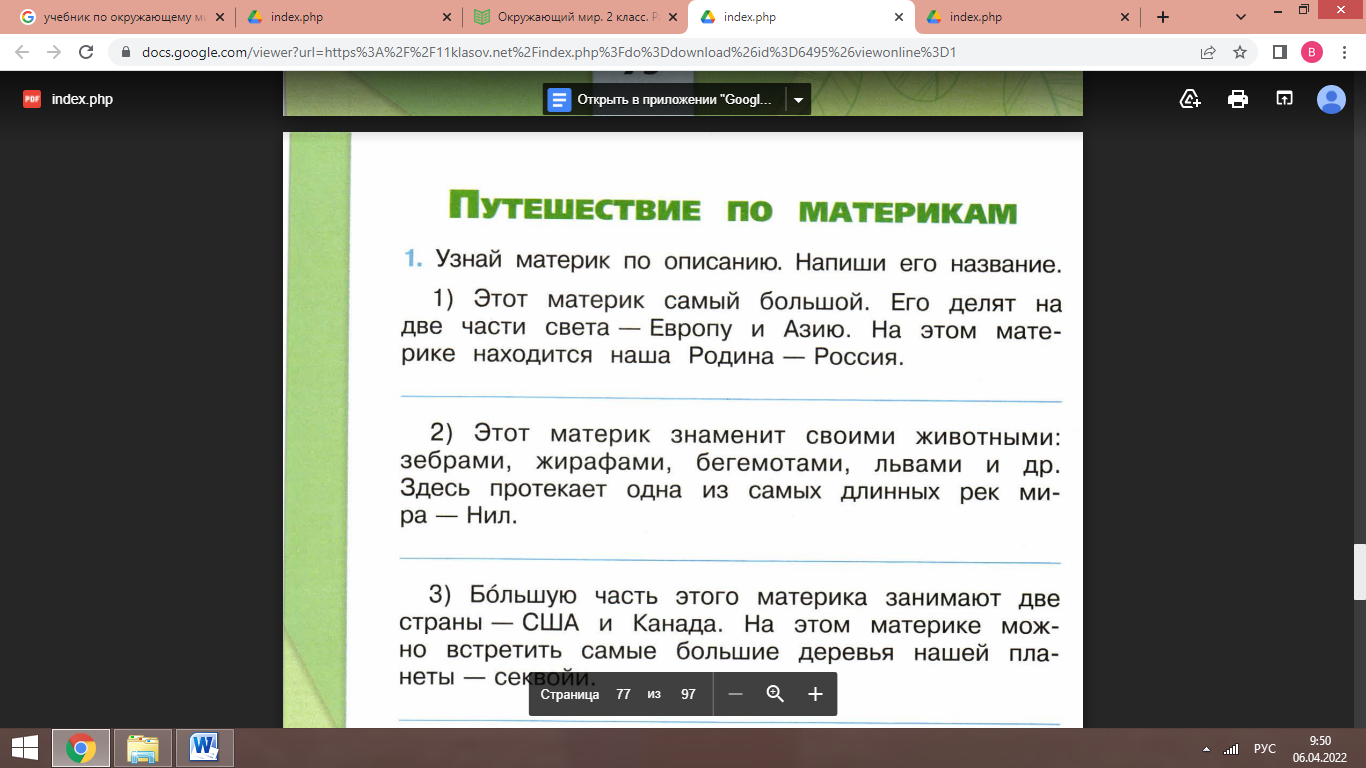Screen dimensions: 1366x768
Task: Expand the Open with dropdown arrow
Action: pyautogui.click(x=798, y=100)
